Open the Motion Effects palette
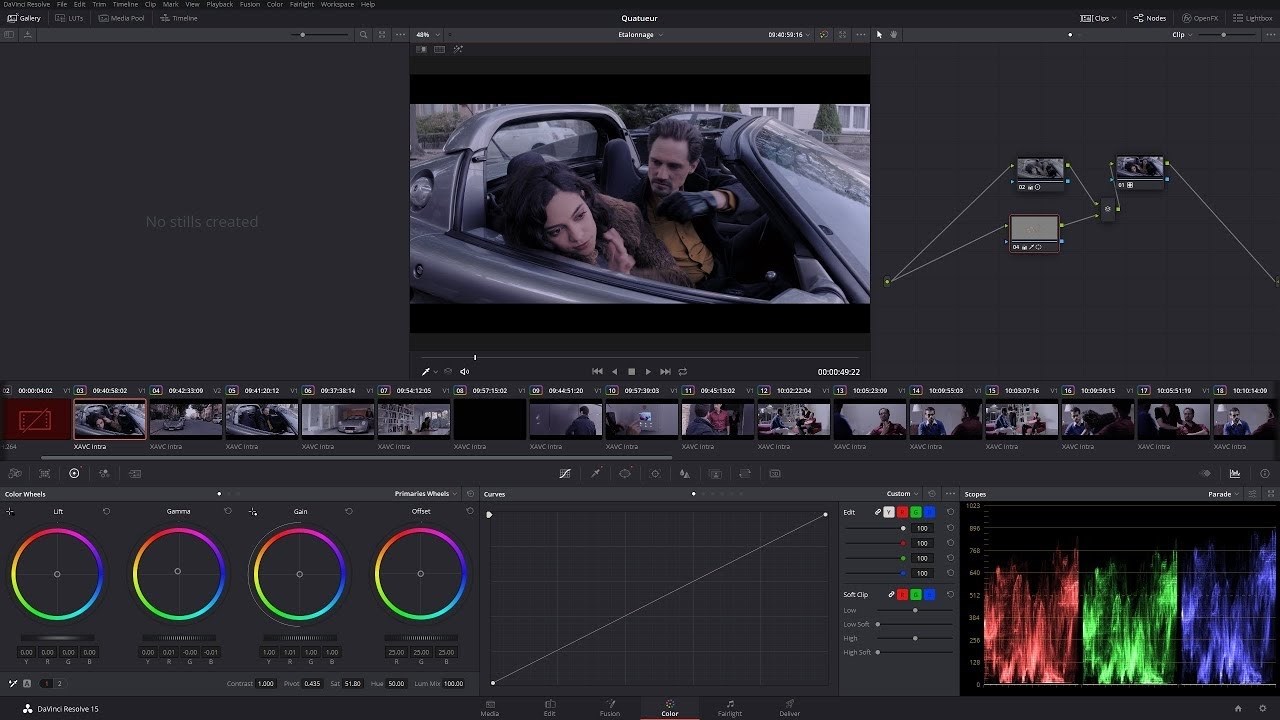1280x720 pixels. pyautogui.click(x=135, y=473)
